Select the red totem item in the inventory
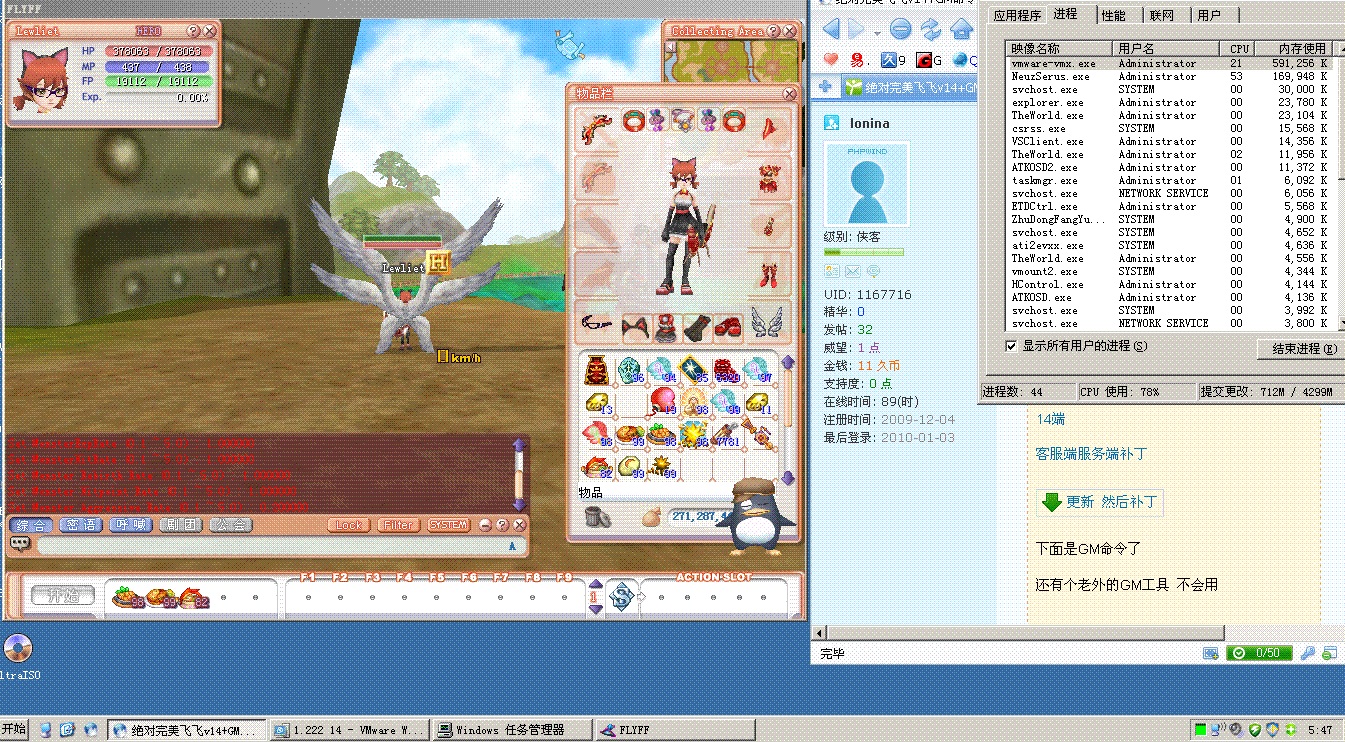This screenshot has height=742, width=1345. pyautogui.click(x=597, y=371)
